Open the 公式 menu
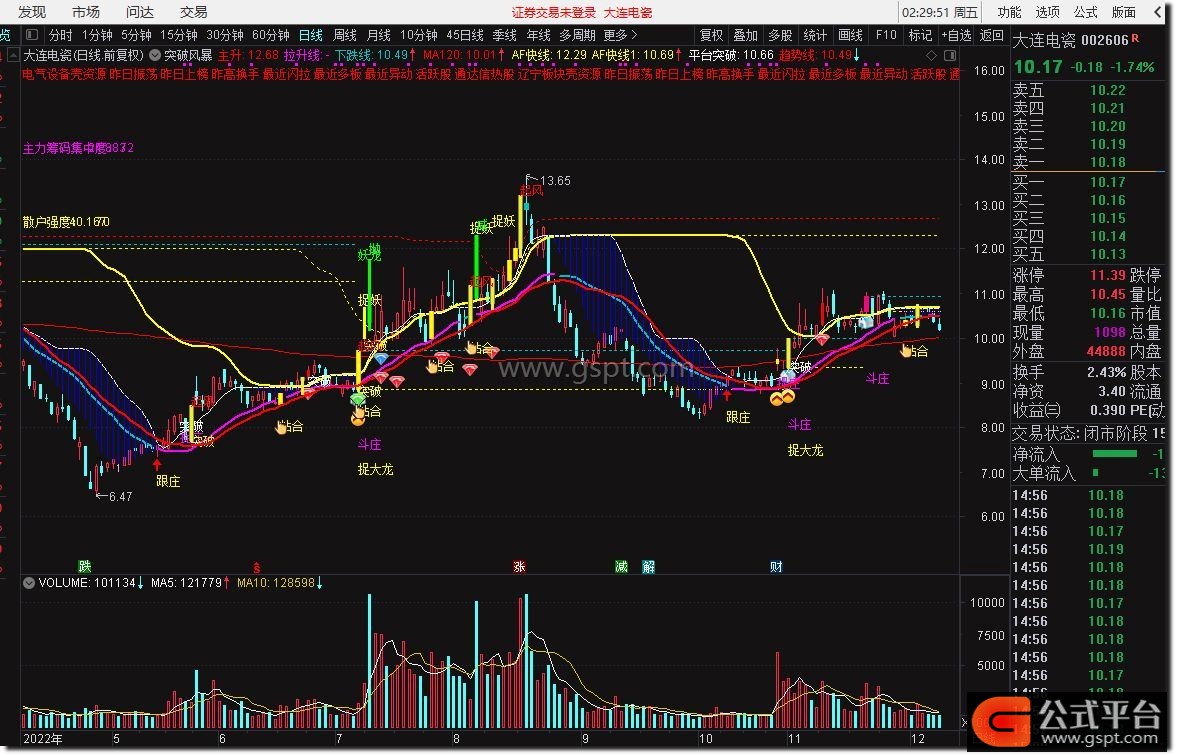This screenshot has height=755, width=1177. (1085, 12)
